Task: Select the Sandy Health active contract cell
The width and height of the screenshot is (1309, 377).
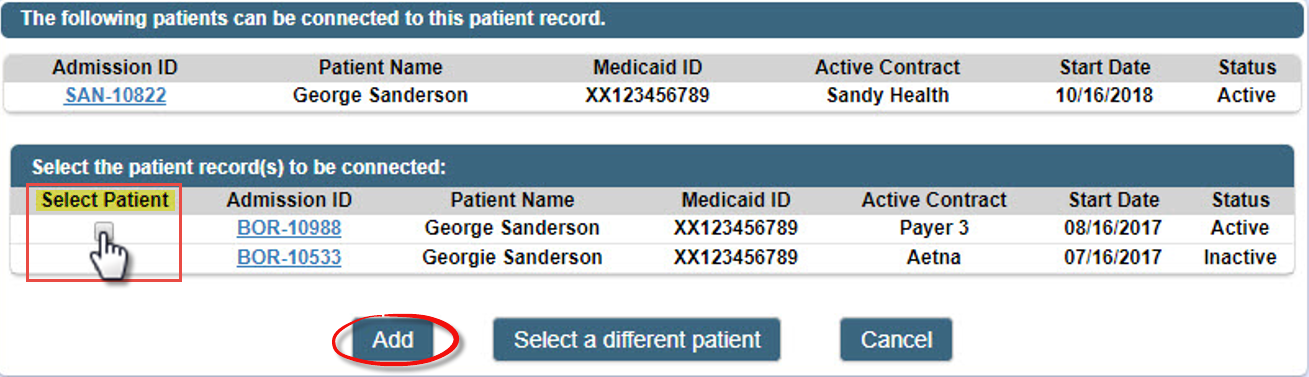Action: [x=888, y=96]
